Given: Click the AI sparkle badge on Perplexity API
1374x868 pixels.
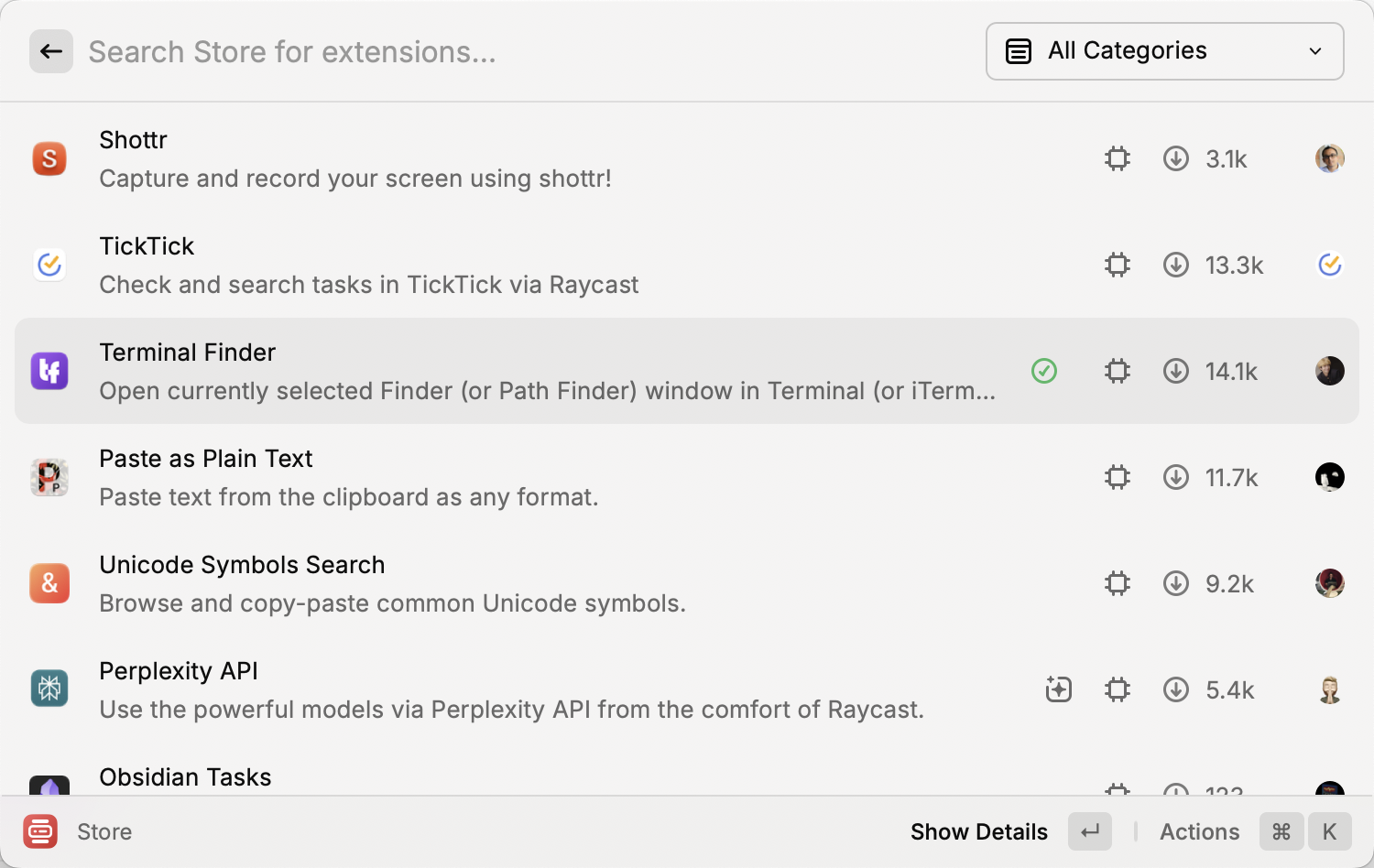Looking at the screenshot, I should pos(1059,689).
